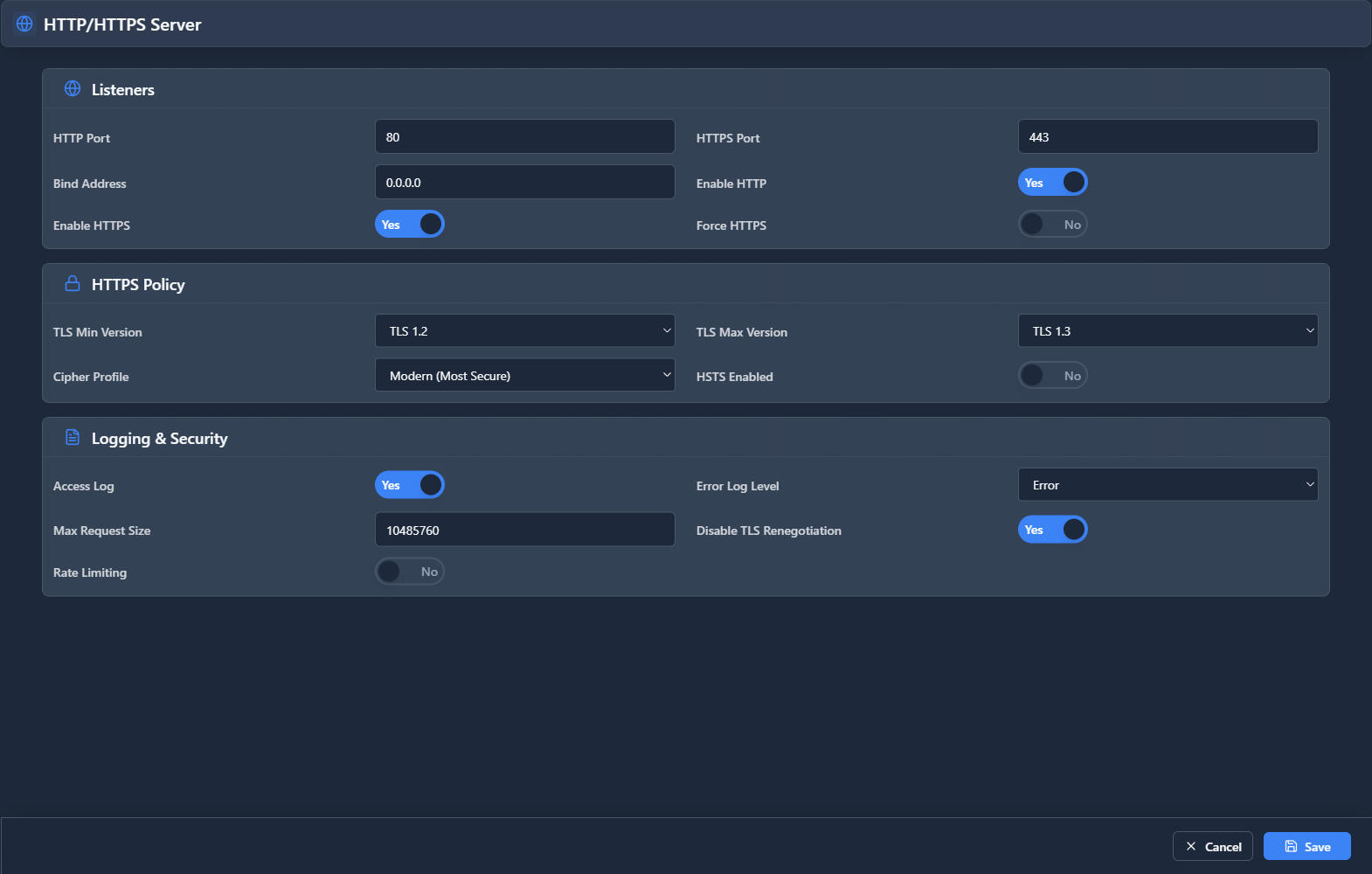
Task: Click the globe icon in Listeners header
Action: click(x=73, y=89)
